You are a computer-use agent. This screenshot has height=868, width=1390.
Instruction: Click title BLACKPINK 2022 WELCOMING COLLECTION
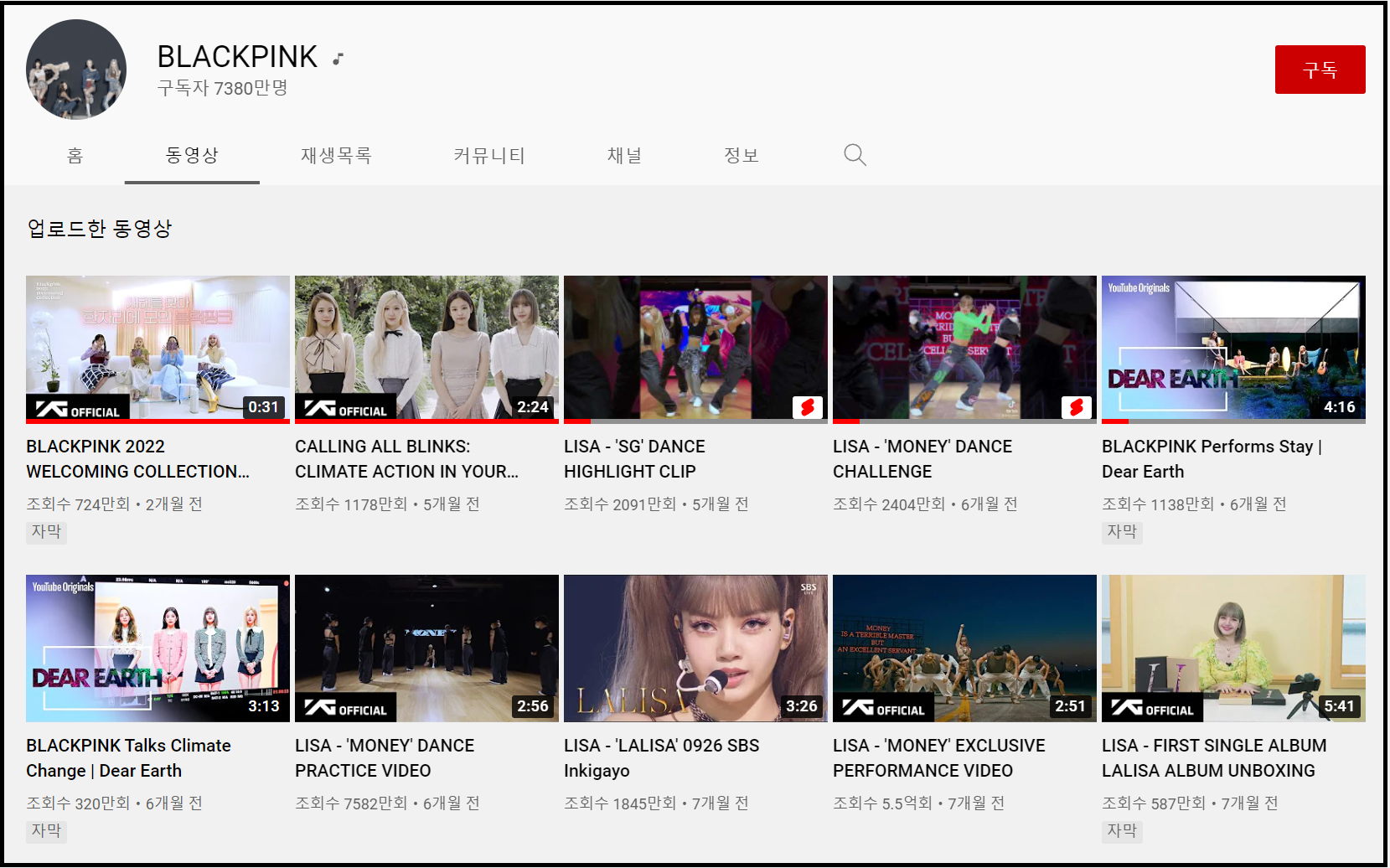pos(138,459)
